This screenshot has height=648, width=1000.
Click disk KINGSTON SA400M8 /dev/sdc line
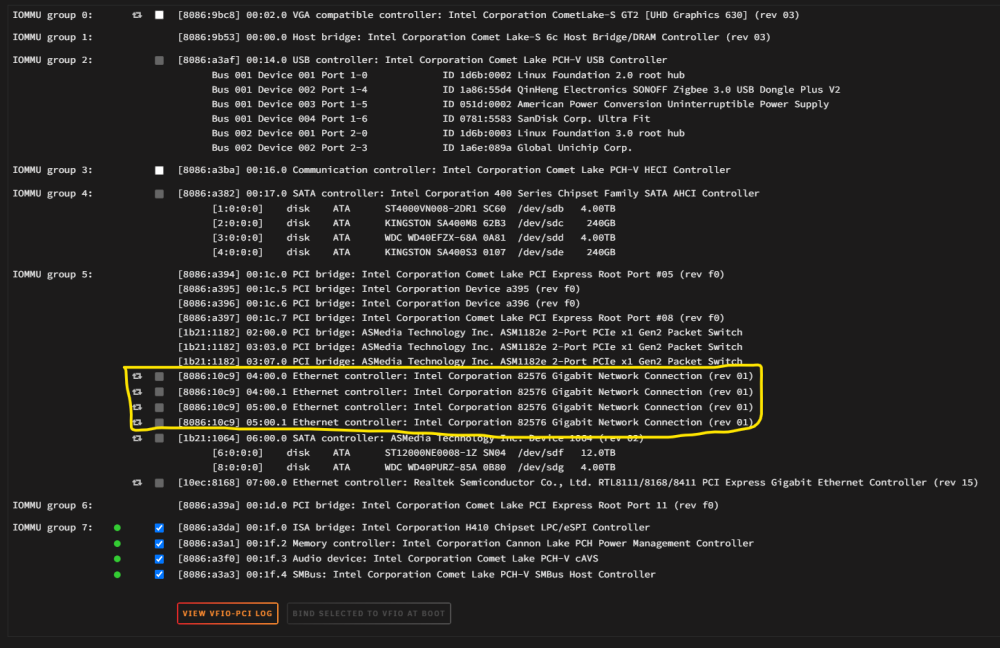[x=414, y=223]
